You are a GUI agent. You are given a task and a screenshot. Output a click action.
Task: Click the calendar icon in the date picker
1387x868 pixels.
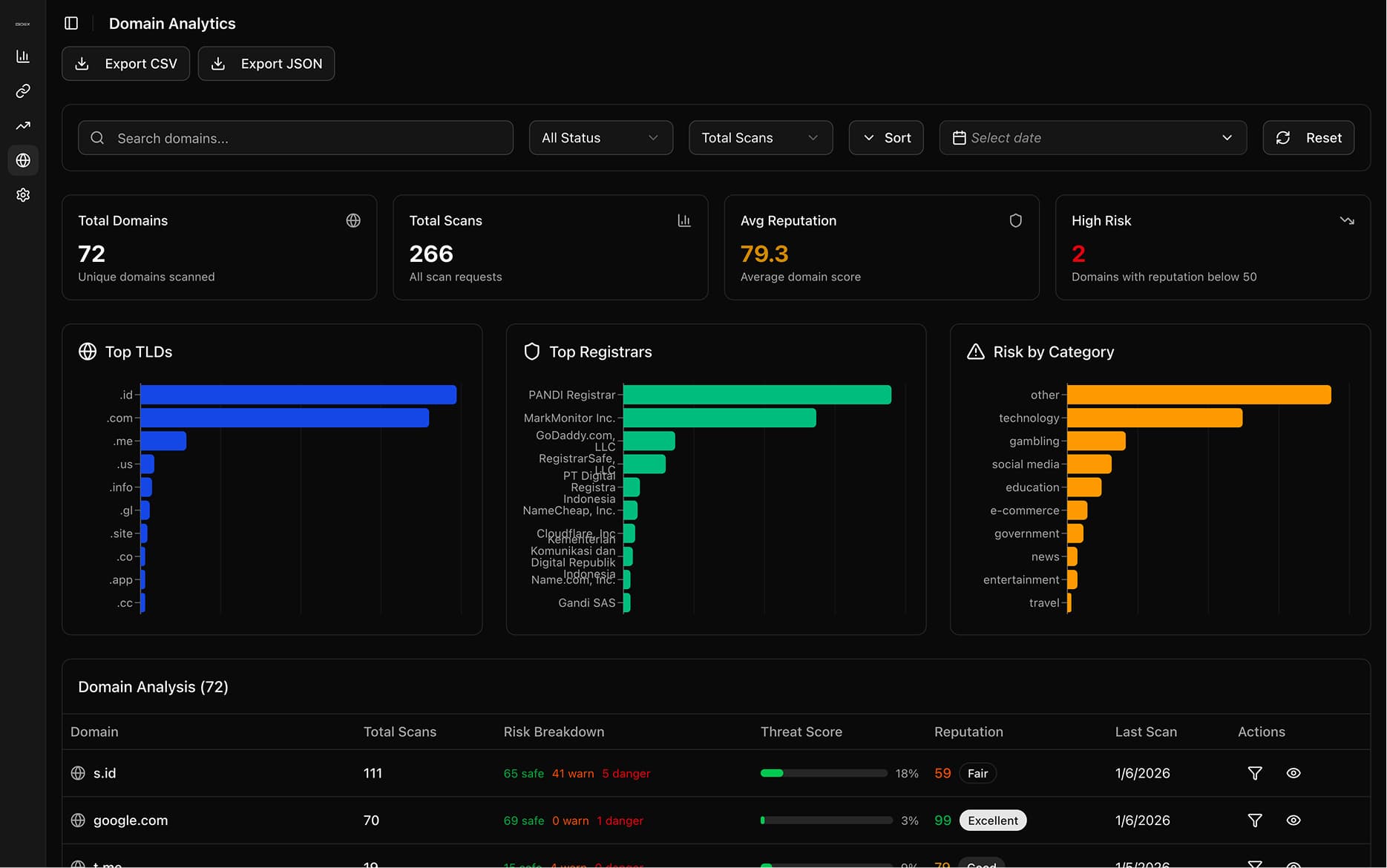tap(960, 137)
